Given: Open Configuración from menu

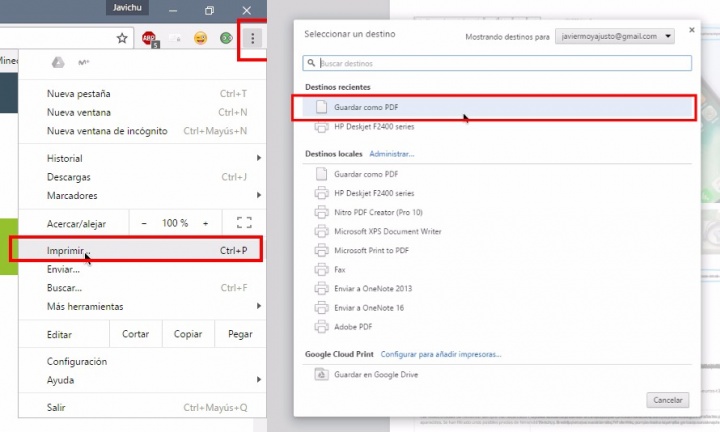Looking at the screenshot, I should pyautogui.click(x=142, y=361).
